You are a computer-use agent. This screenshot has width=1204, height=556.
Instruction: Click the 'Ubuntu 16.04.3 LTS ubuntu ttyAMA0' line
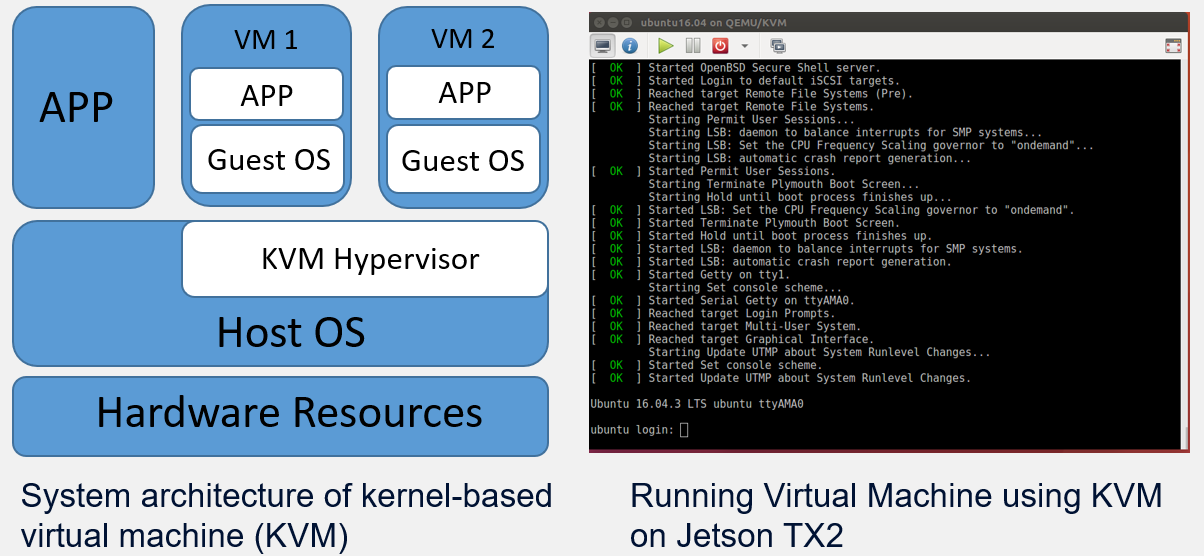click(x=697, y=404)
